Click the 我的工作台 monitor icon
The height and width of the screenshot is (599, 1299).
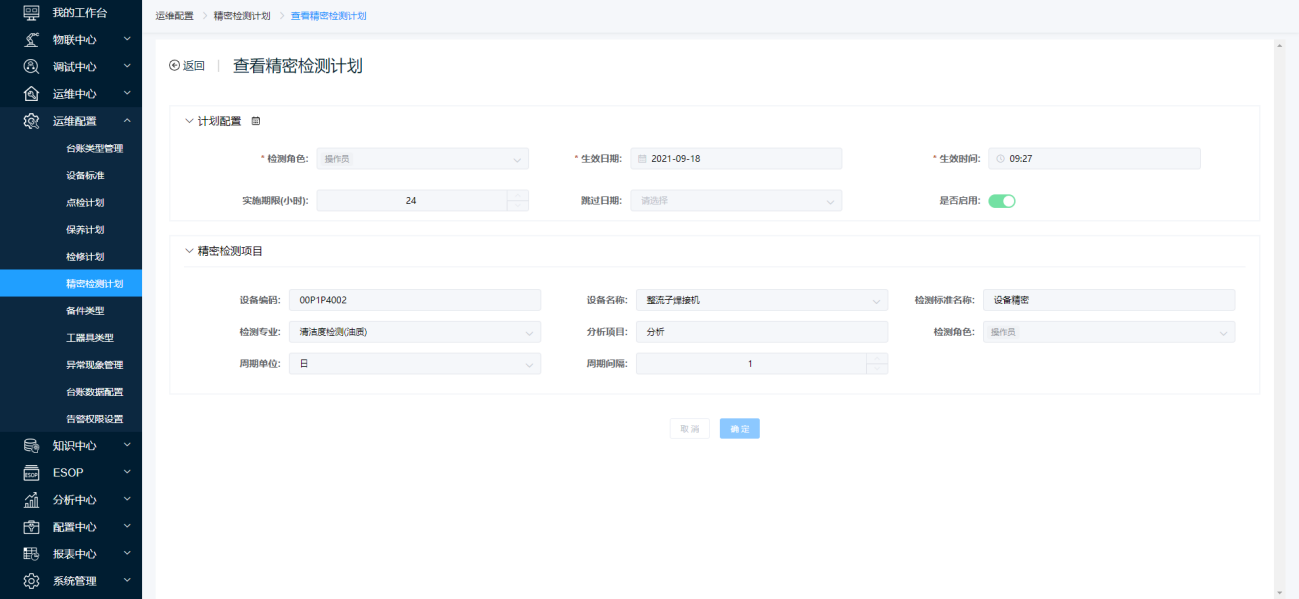tap(31, 12)
